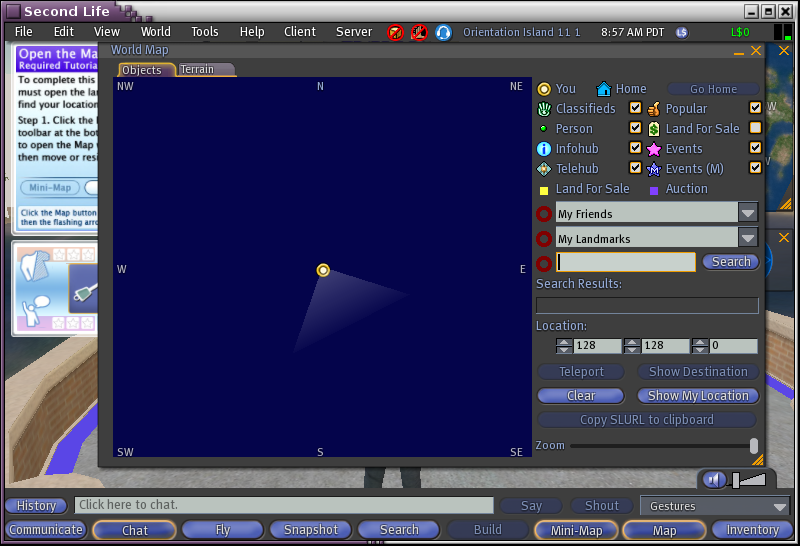Toggle the Telehub checkbox

pos(635,167)
